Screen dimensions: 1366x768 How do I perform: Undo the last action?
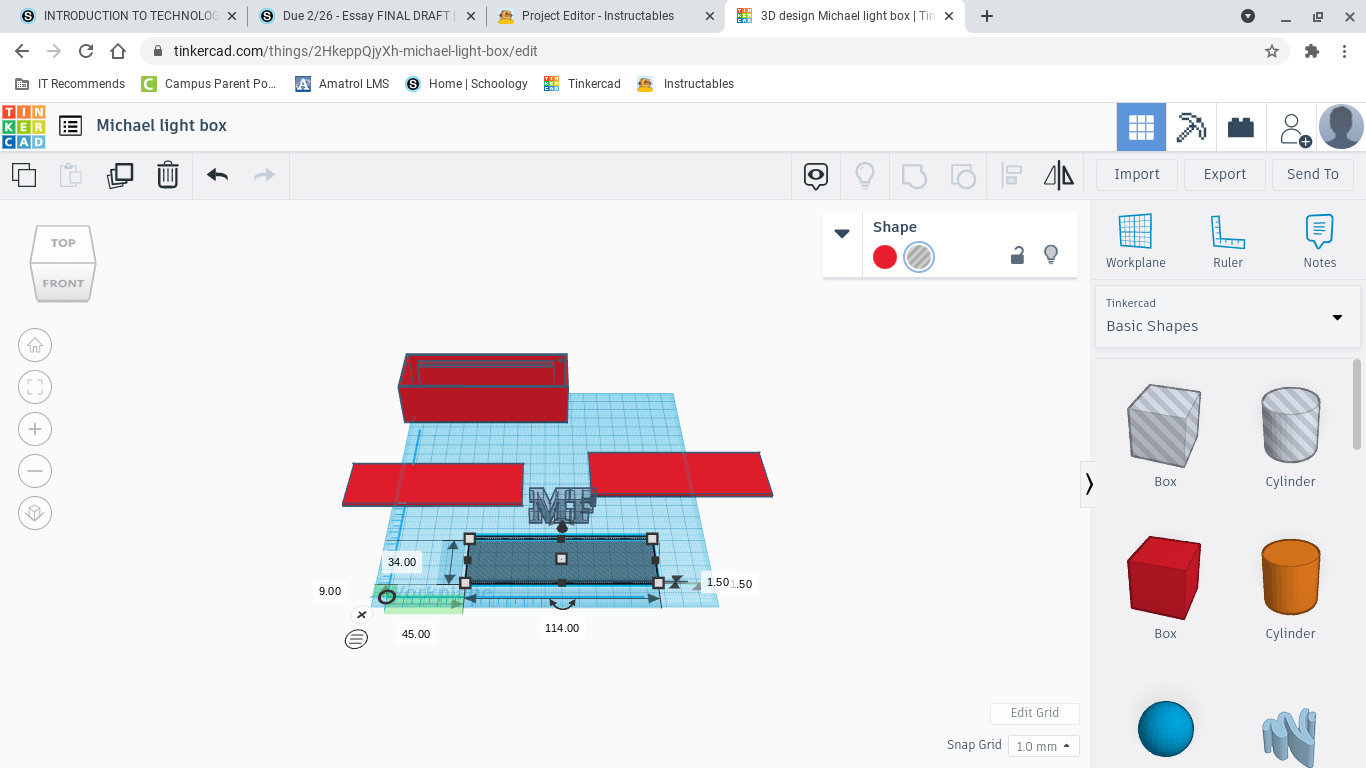(x=217, y=174)
